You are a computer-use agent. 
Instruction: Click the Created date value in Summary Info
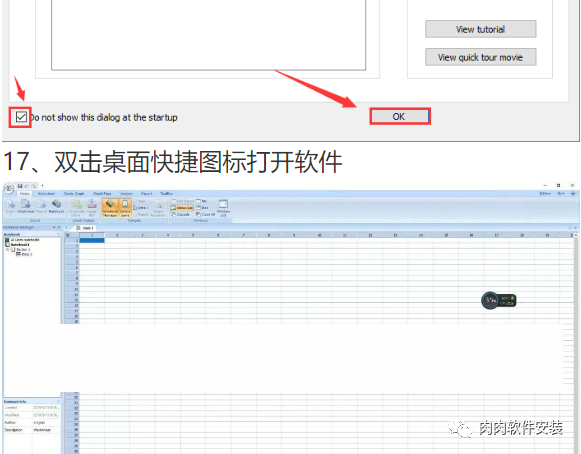point(46,408)
